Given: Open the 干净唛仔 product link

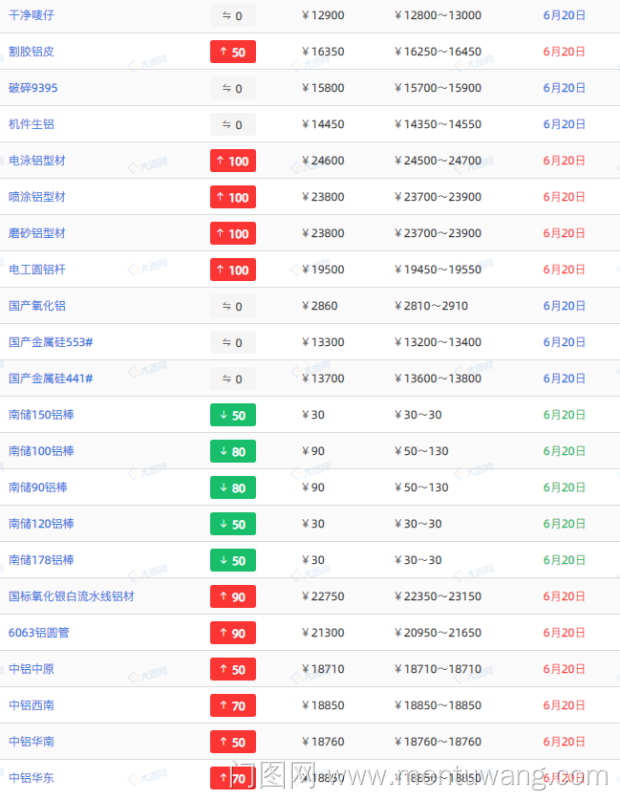Looking at the screenshot, I should click(31, 15).
